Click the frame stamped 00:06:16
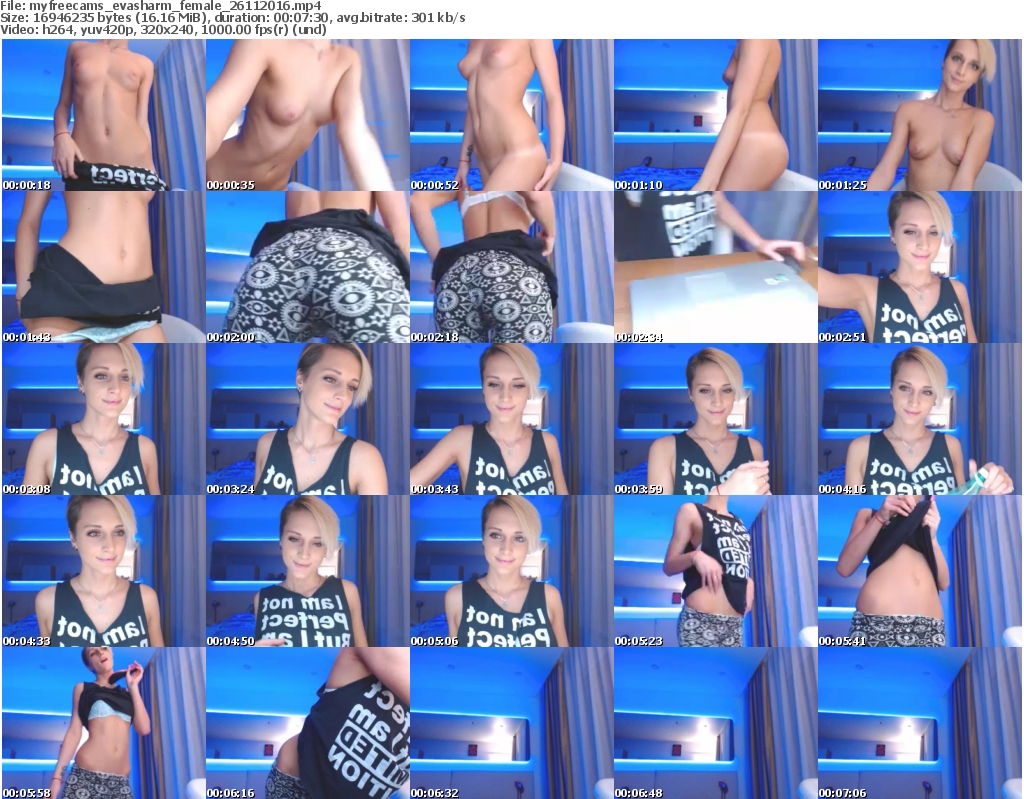Viewport: 1024px width, 799px height. click(307, 723)
